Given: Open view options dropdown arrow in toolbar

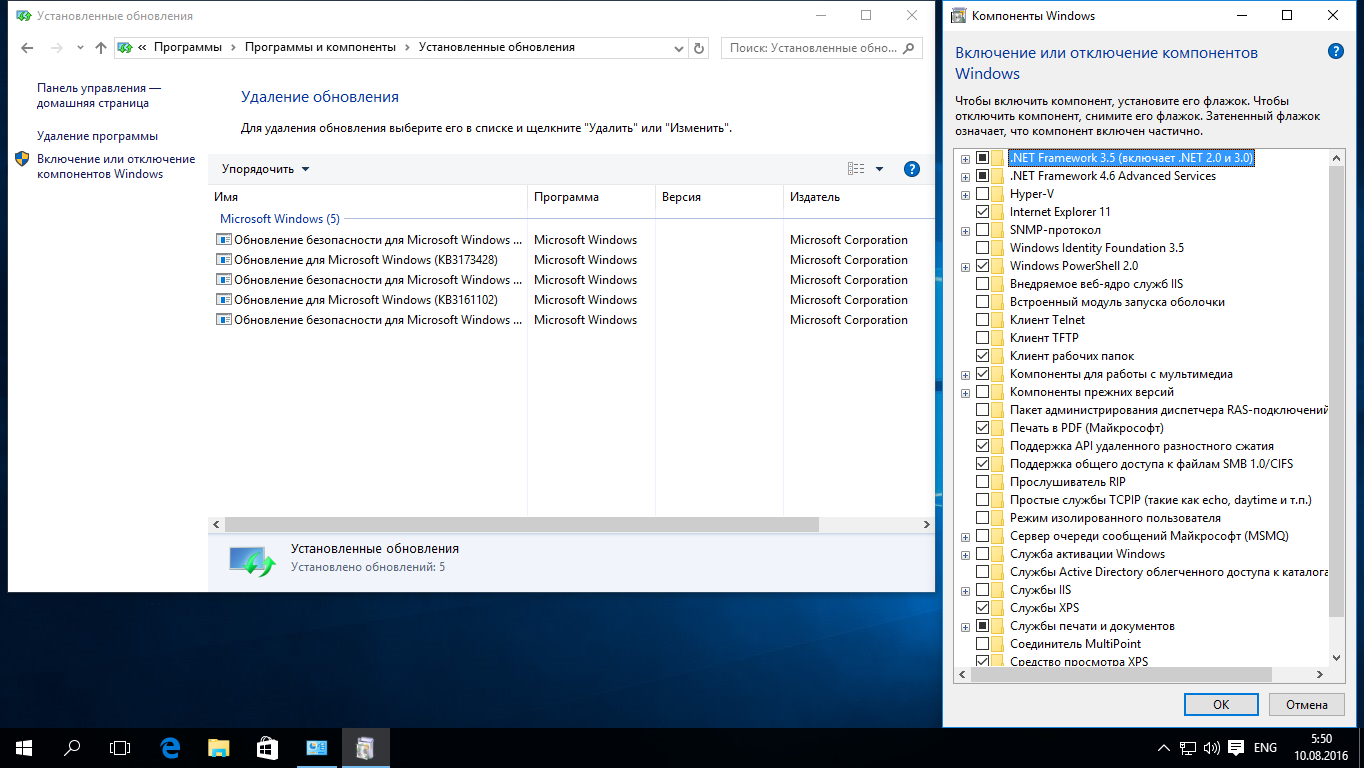Looking at the screenshot, I should [x=879, y=169].
